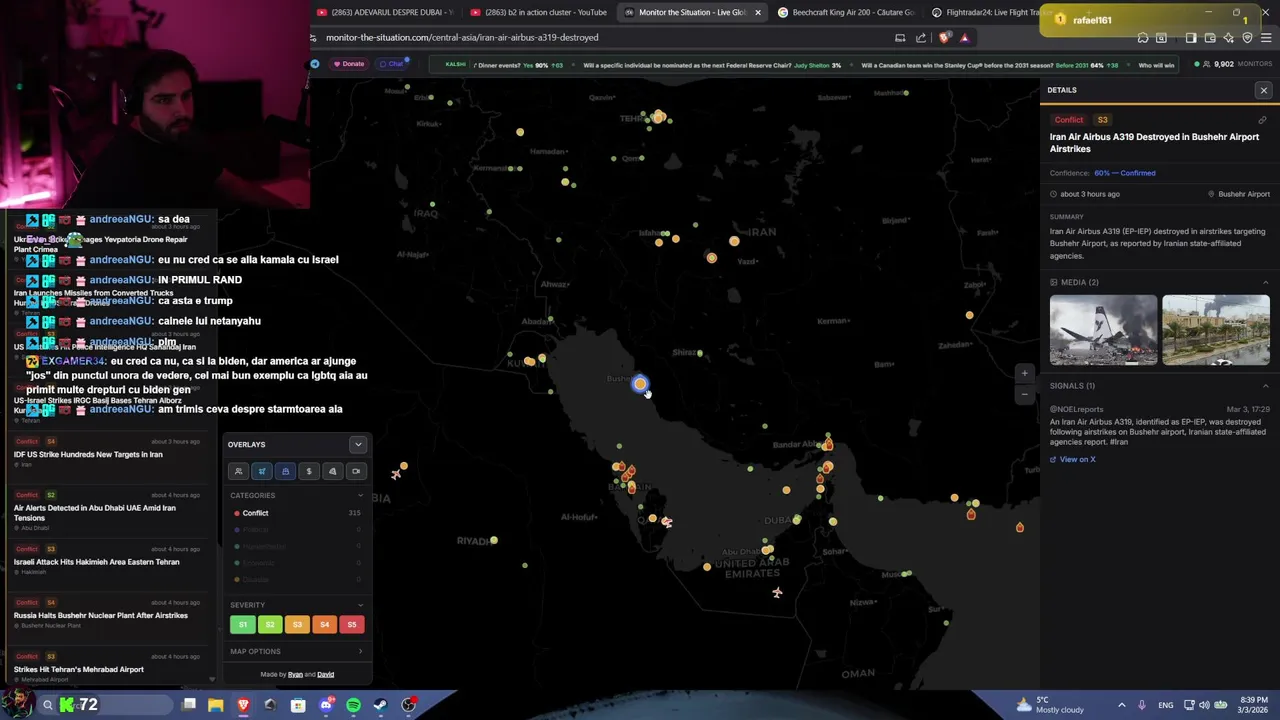
Task: Zoom in on the map
Action: pos(1024,373)
